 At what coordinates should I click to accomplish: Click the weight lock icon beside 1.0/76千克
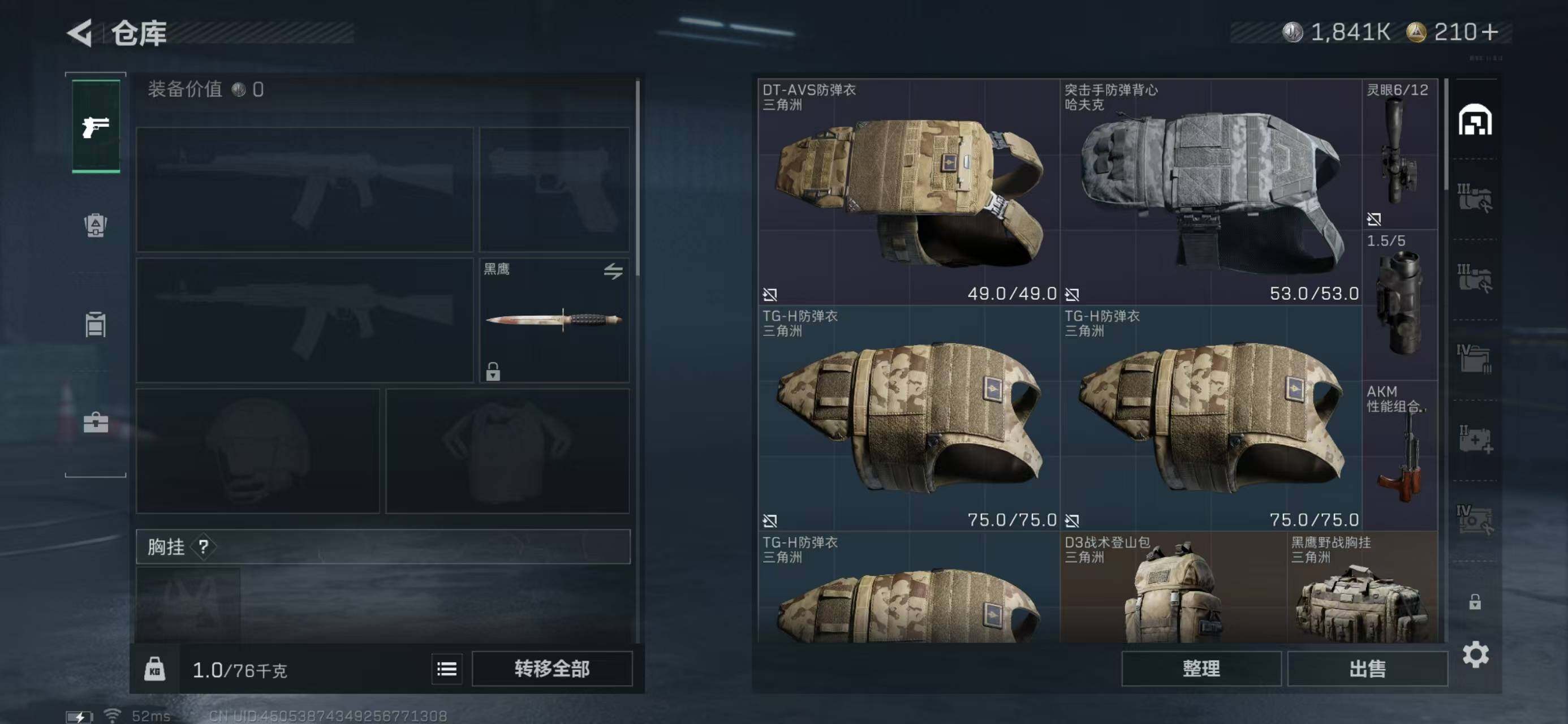pyautogui.click(x=154, y=669)
